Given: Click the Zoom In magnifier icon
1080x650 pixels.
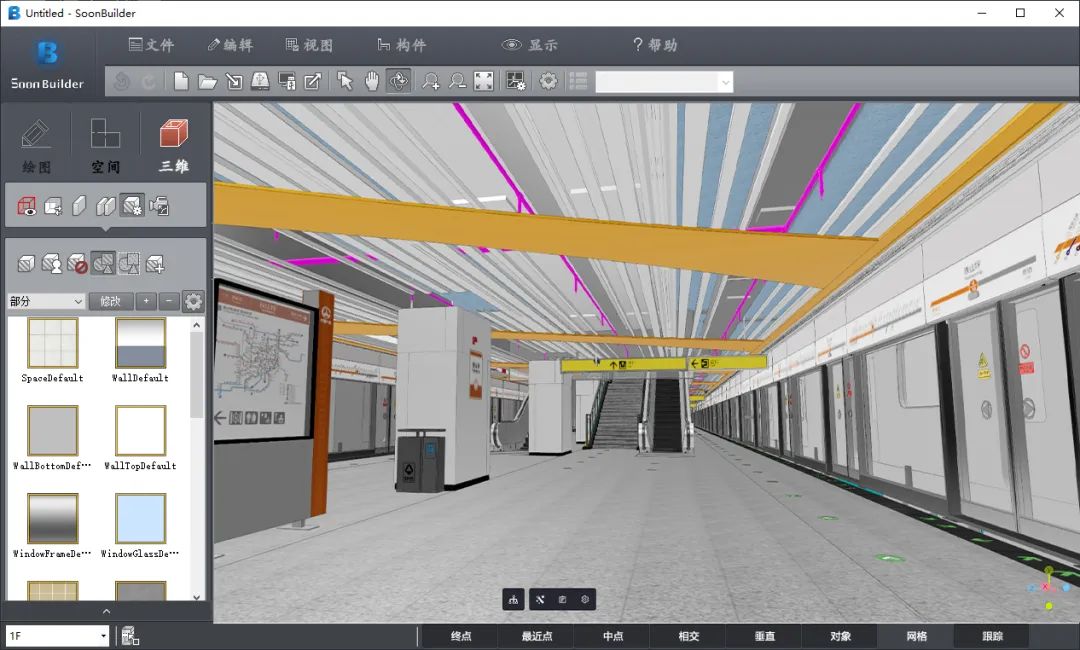Looking at the screenshot, I should pos(431,80).
